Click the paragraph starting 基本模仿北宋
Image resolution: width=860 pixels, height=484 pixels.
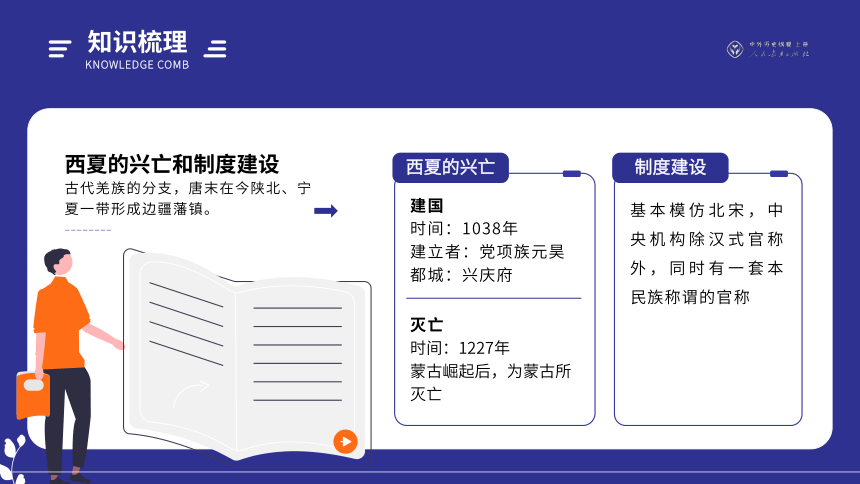click(707, 254)
